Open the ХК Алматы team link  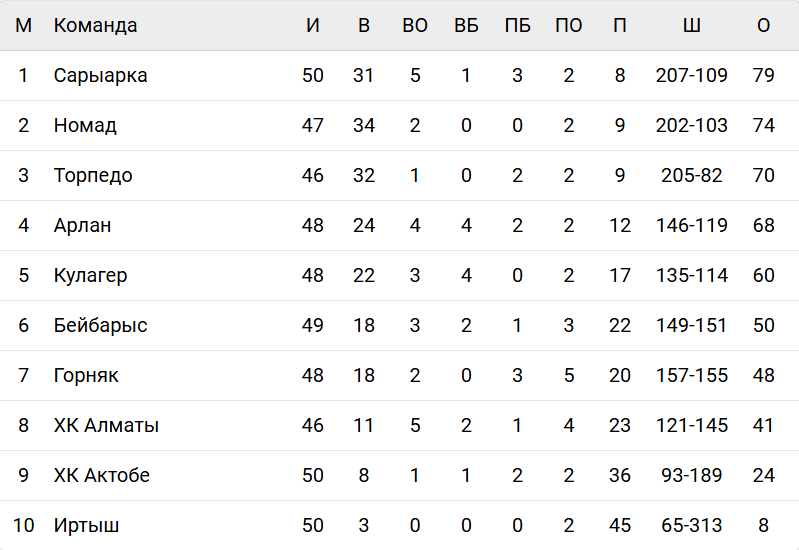106,425
